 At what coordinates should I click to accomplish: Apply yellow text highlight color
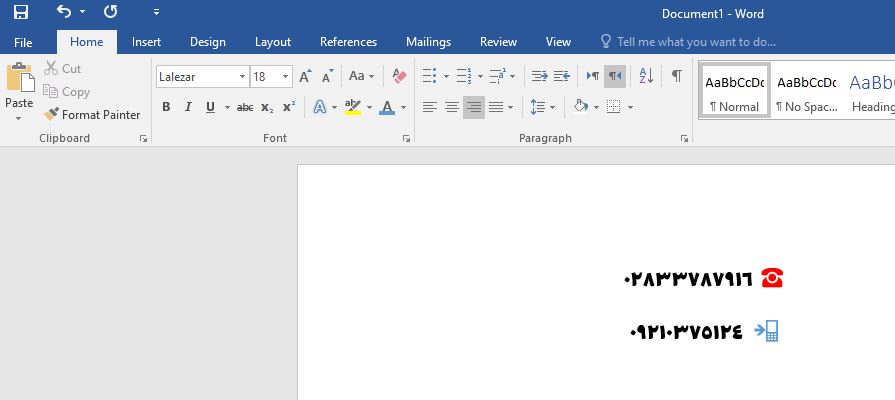353,107
